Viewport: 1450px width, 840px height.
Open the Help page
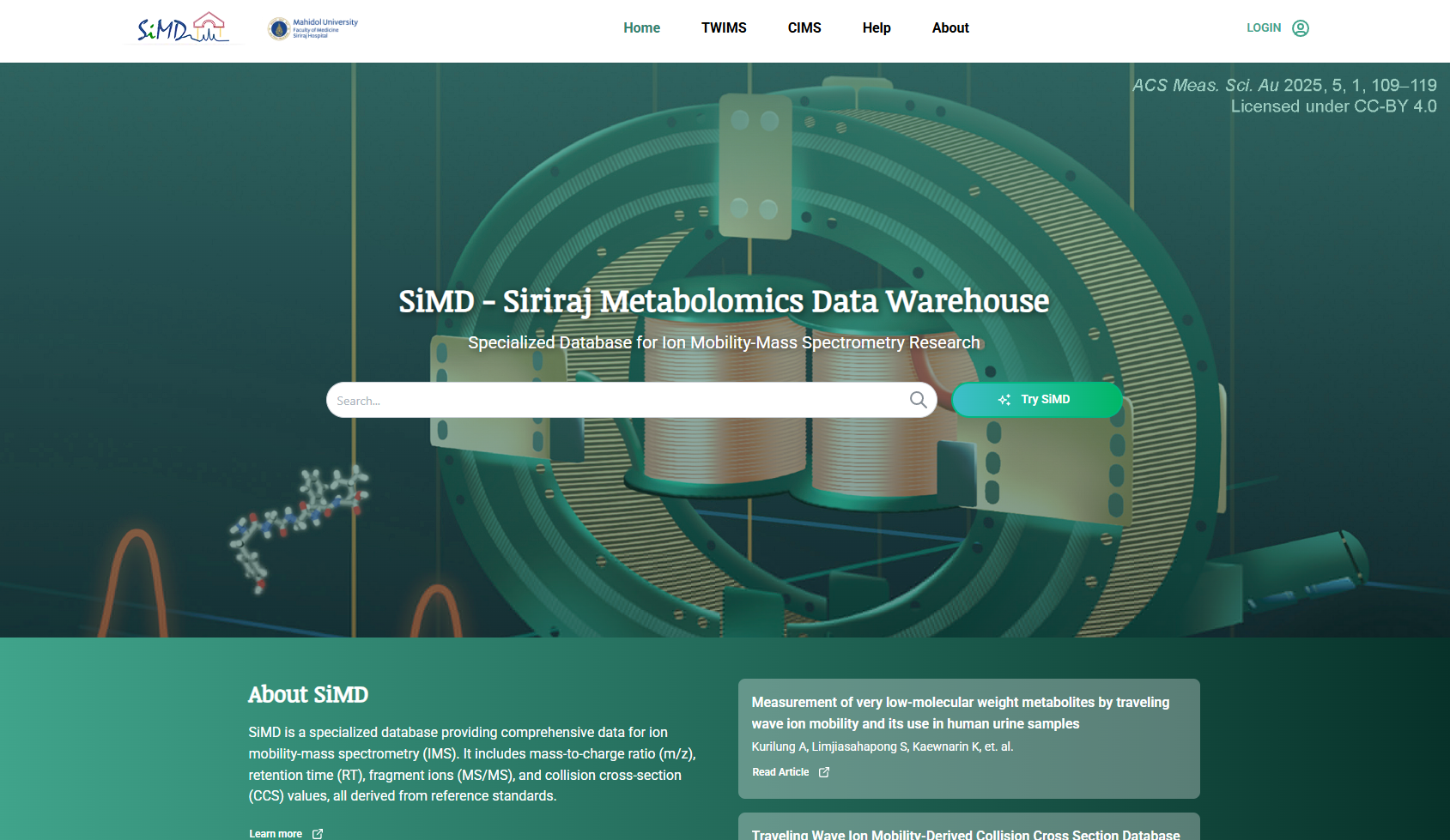point(877,27)
